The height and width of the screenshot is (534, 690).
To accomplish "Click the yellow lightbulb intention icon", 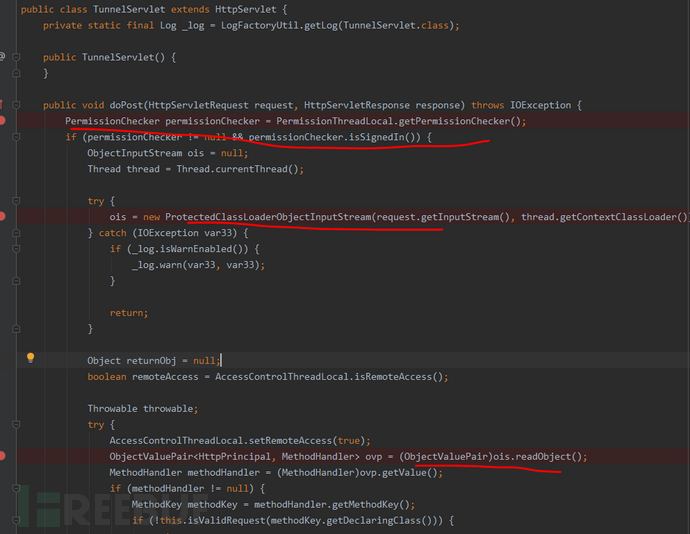I will point(30,357).
